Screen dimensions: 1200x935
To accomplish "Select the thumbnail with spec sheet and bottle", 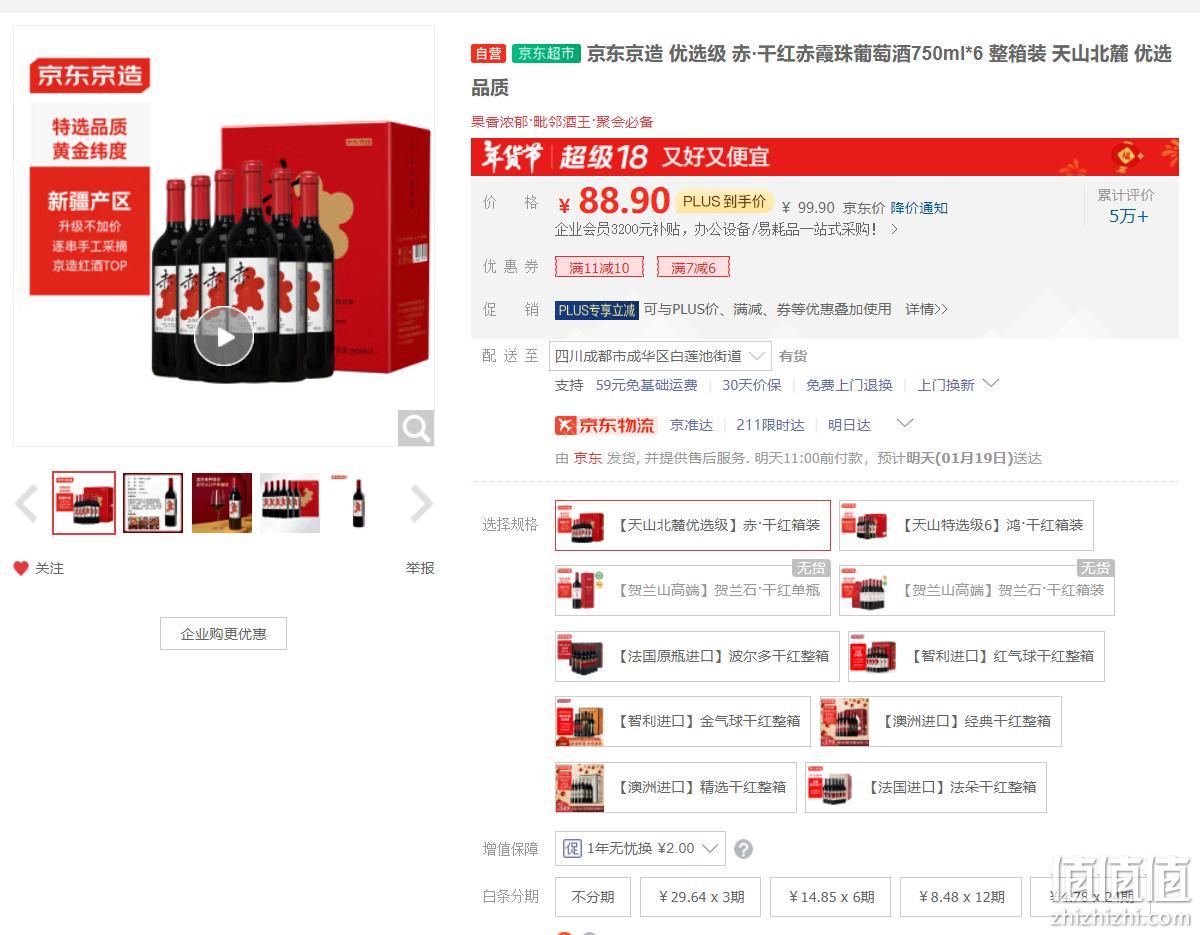I will click(x=153, y=503).
